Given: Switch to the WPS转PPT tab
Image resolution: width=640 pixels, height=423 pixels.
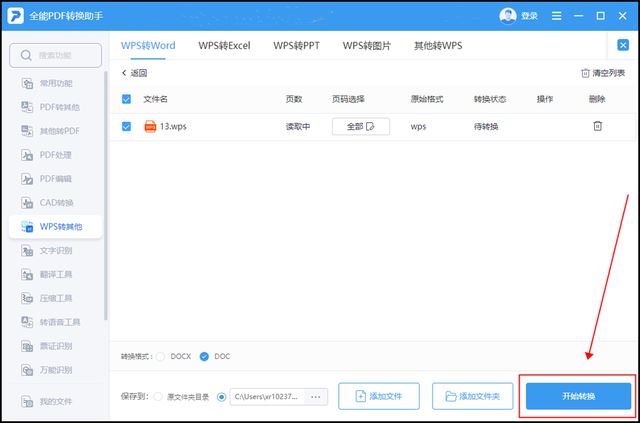Looking at the screenshot, I should pyautogui.click(x=297, y=45).
